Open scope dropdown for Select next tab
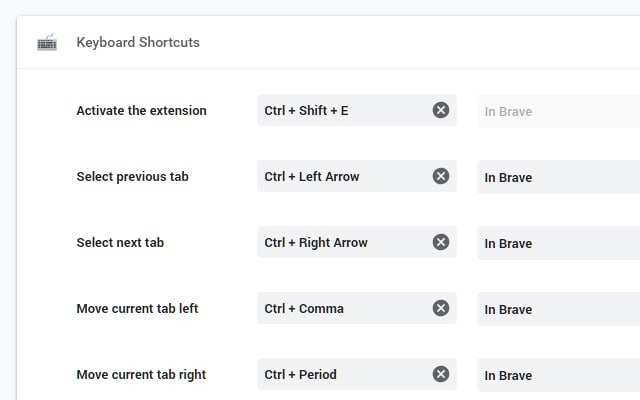The width and height of the screenshot is (640, 400). pos(558,243)
